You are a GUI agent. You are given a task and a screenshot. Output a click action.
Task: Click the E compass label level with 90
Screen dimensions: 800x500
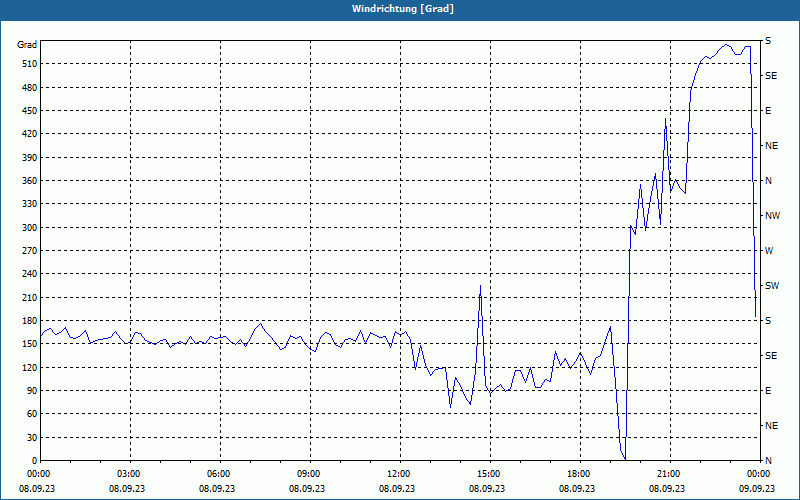[768, 390]
